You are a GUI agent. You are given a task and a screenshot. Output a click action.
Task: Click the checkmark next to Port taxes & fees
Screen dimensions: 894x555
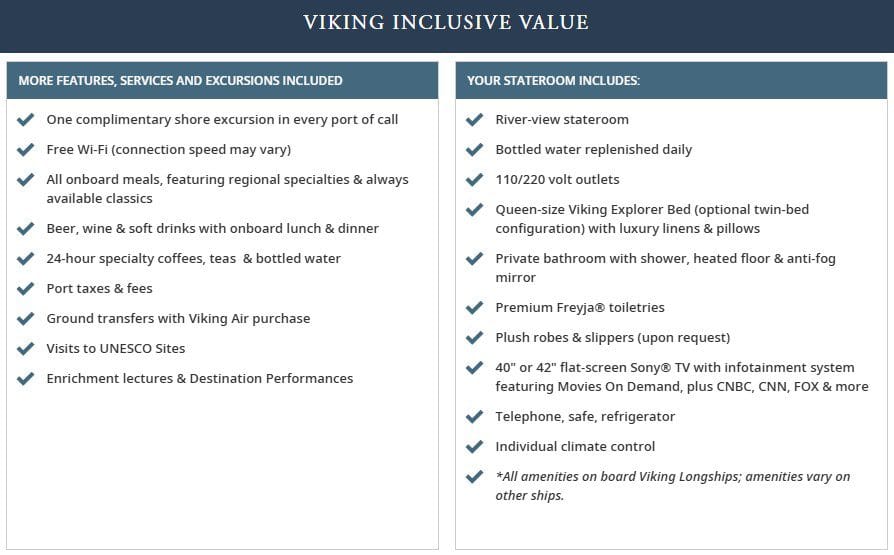coord(26,289)
